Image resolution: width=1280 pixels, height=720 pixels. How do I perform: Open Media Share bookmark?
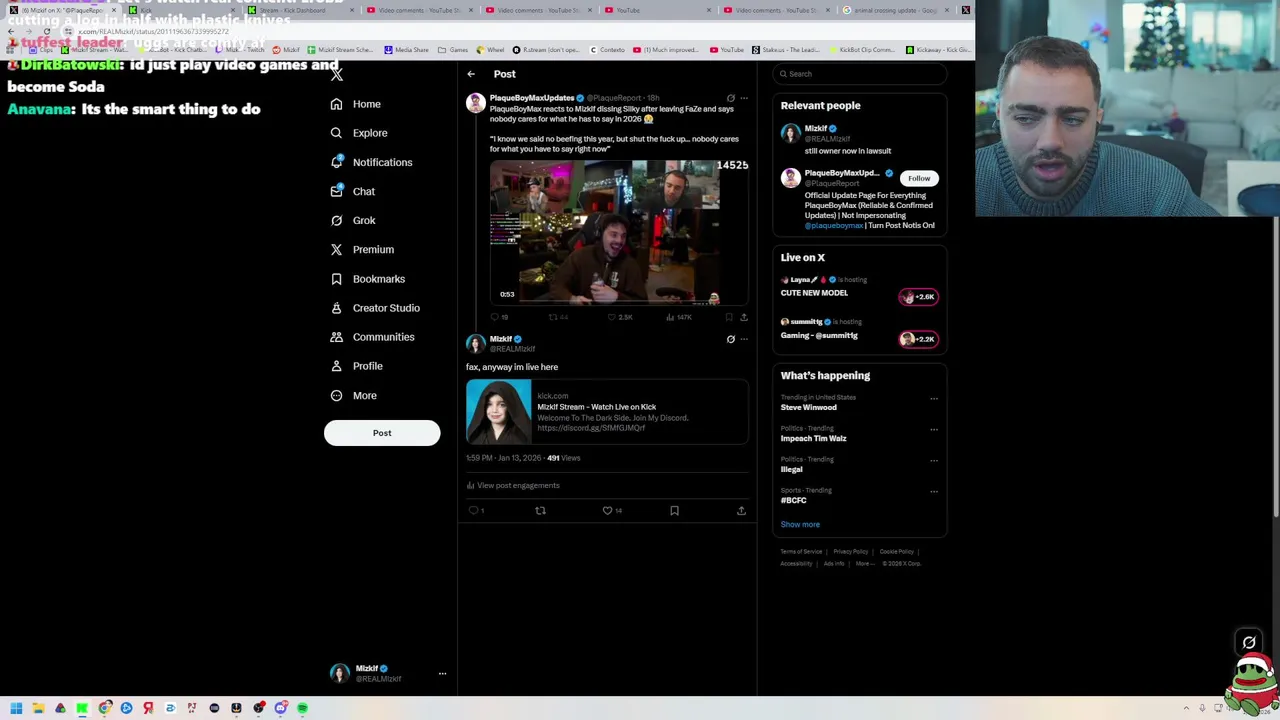405,49
